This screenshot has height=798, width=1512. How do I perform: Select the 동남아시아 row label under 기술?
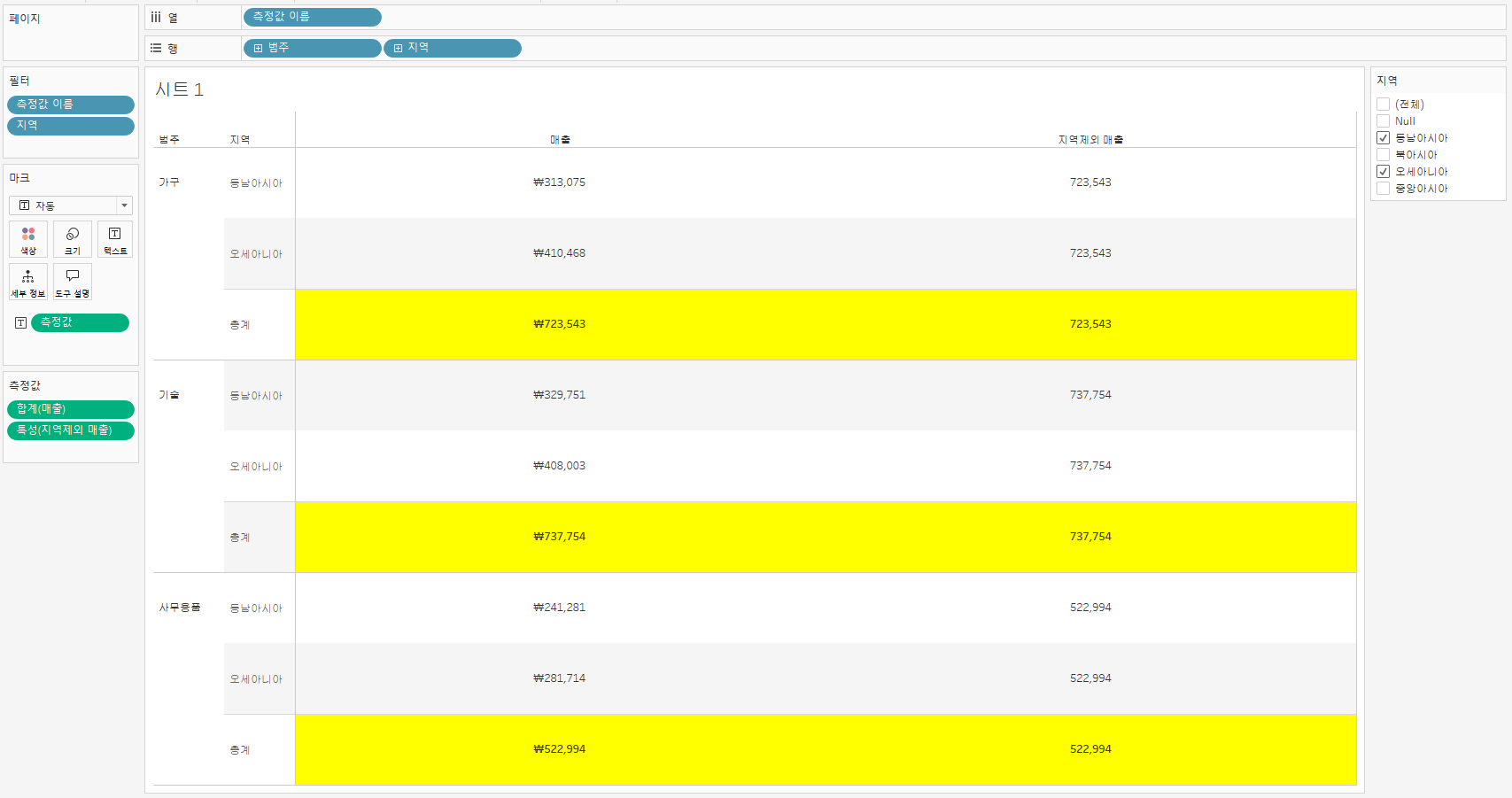coord(256,396)
